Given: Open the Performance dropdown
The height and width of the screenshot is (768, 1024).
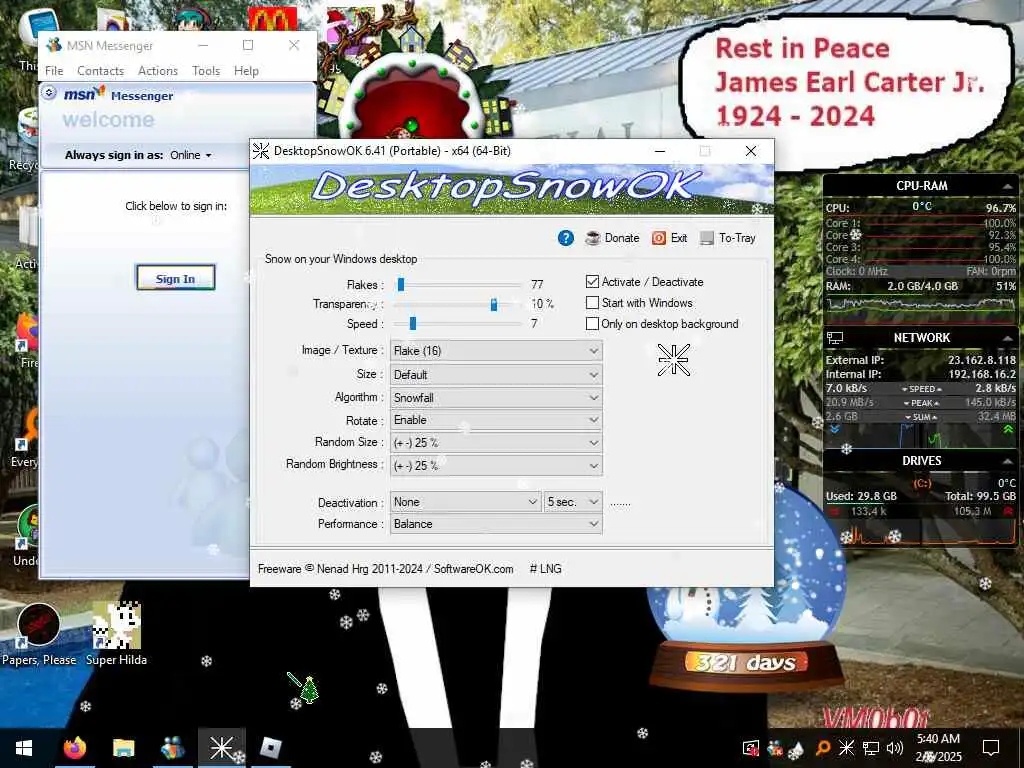Looking at the screenshot, I should coord(496,524).
